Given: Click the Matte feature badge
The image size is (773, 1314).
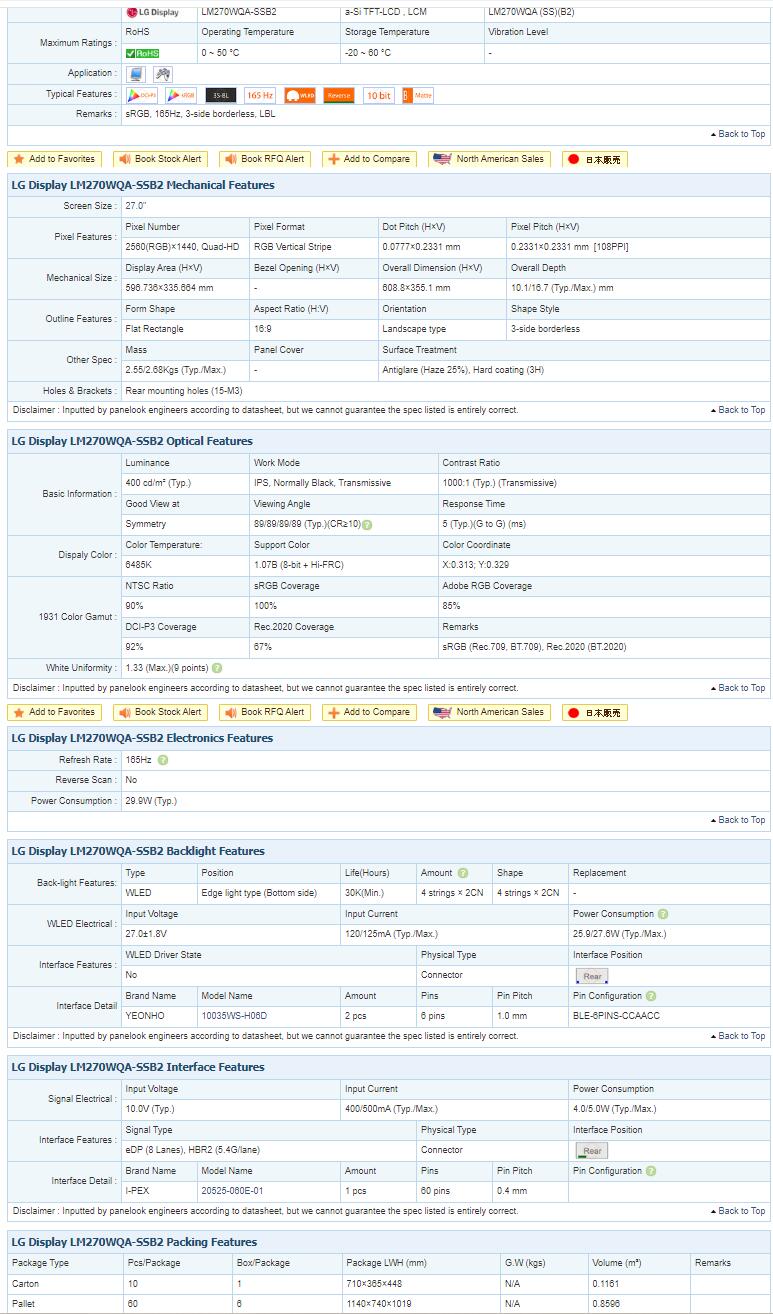Looking at the screenshot, I should click(418, 95).
